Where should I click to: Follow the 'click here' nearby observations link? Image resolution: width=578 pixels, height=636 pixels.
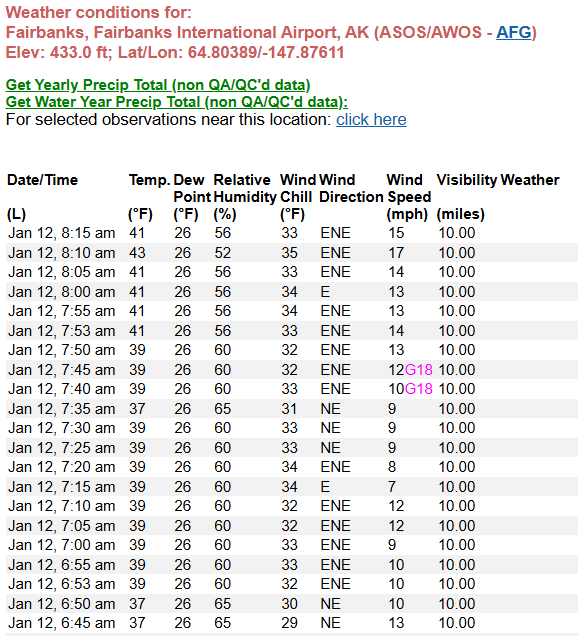pos(371,120)
